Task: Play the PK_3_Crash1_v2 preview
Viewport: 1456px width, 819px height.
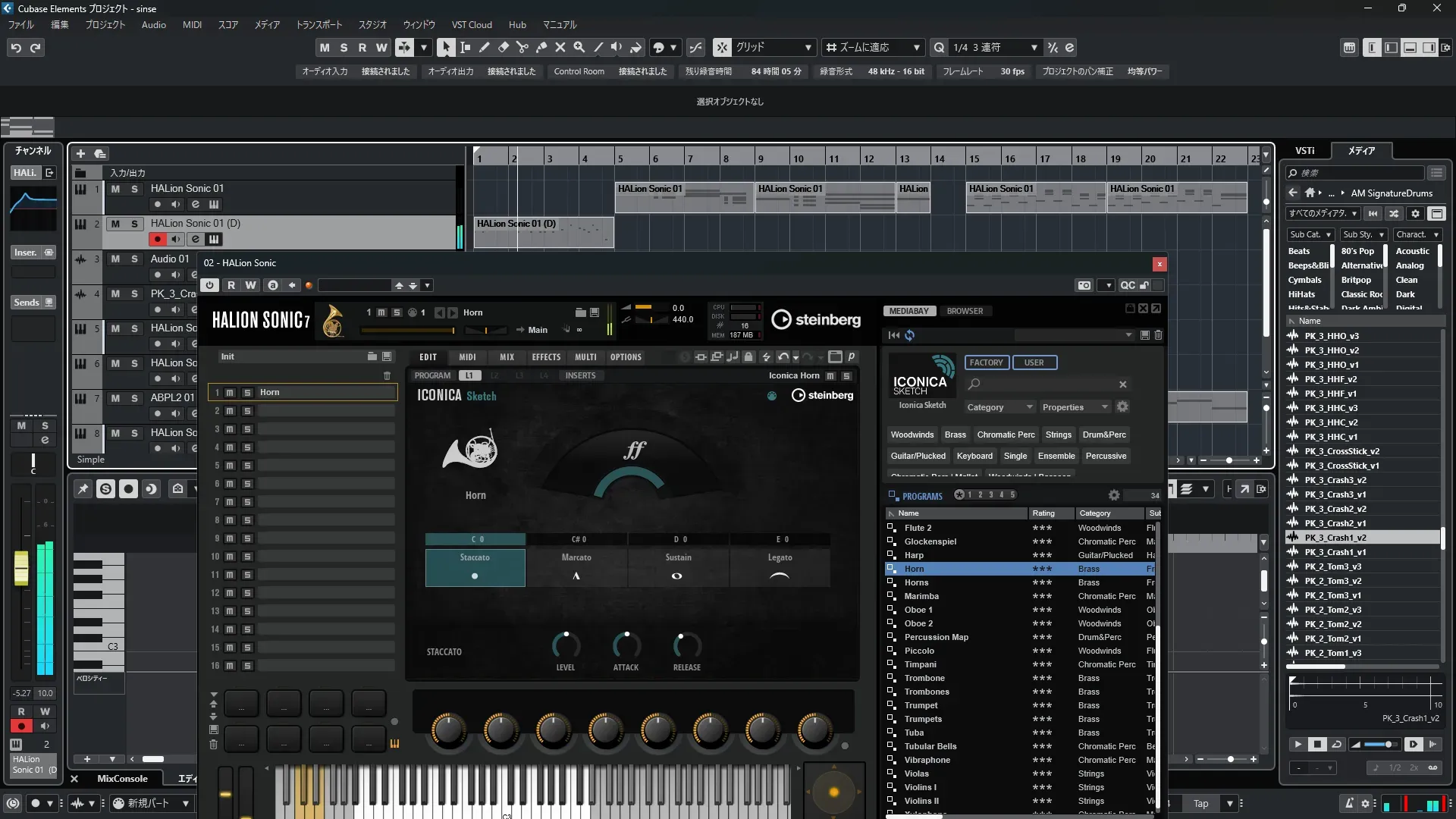Action: [x=1298, y=745]
